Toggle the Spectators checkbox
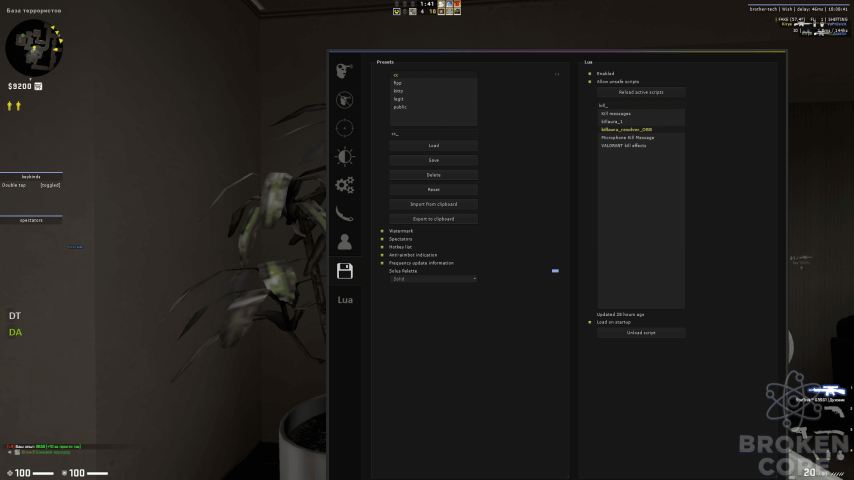Viewport: 854px width, 480px height. point(382,239)
